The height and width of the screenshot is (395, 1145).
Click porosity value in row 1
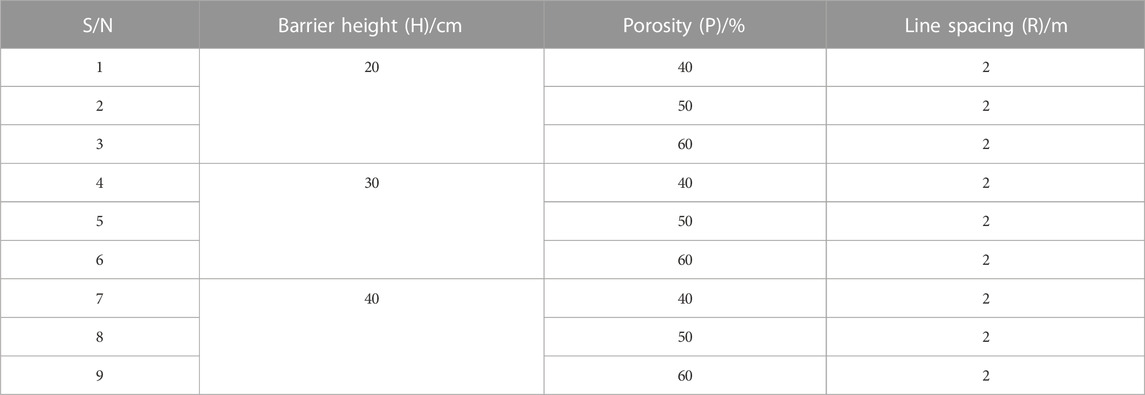coord(685,68)
